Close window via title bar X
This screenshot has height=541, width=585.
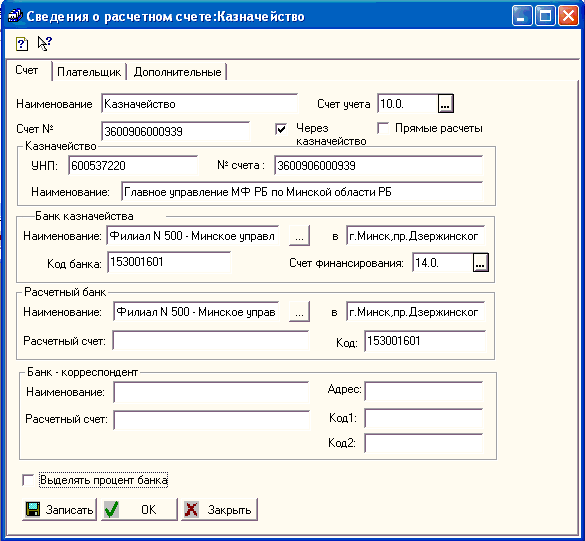[x=568, y=16]
